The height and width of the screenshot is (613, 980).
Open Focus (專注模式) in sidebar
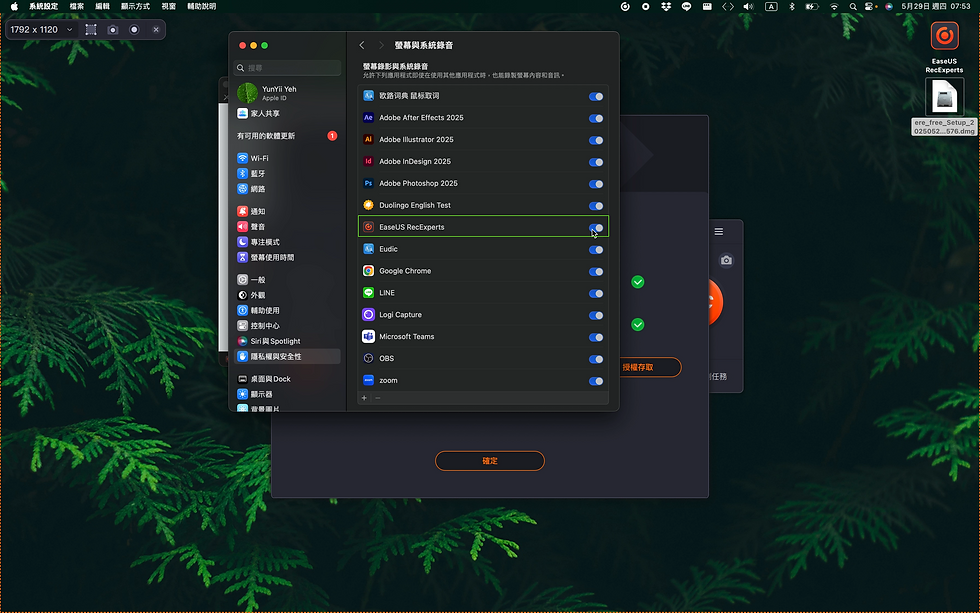[x=288, y=242]
